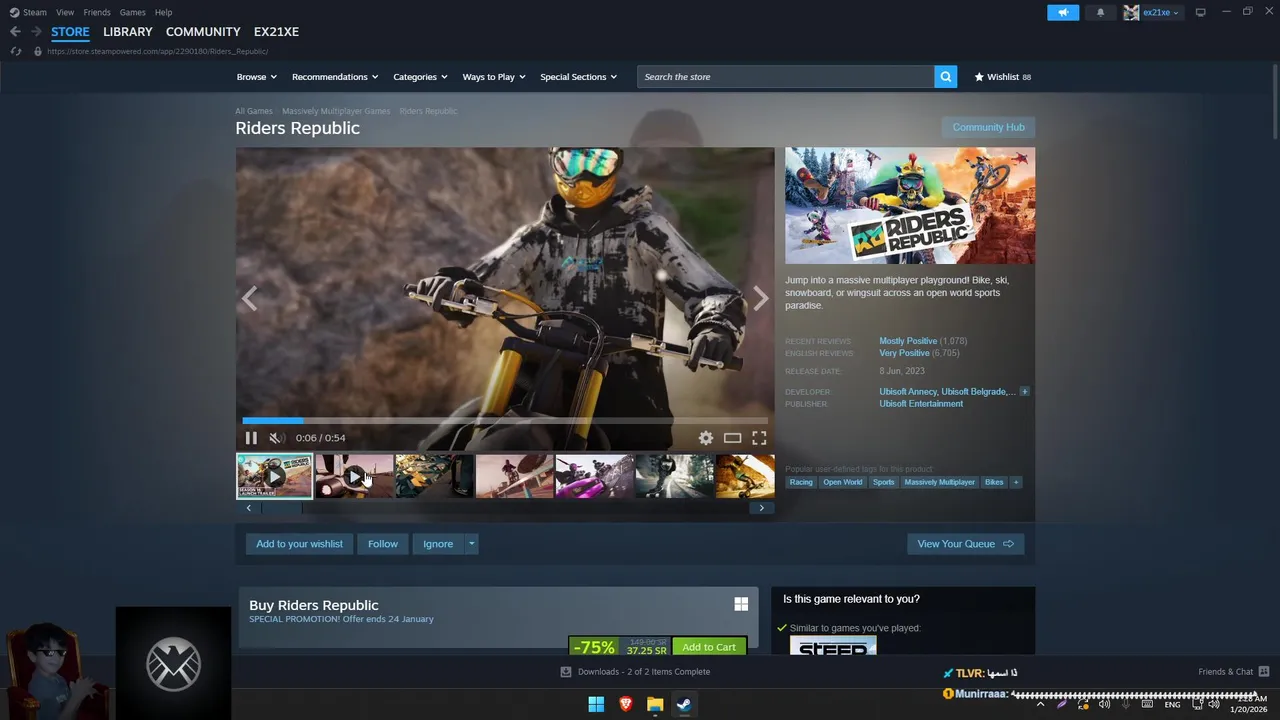This screenshot has height=720, width=1280.
Task: Open File Explorer from taskbar
Action: click(655, 704)
